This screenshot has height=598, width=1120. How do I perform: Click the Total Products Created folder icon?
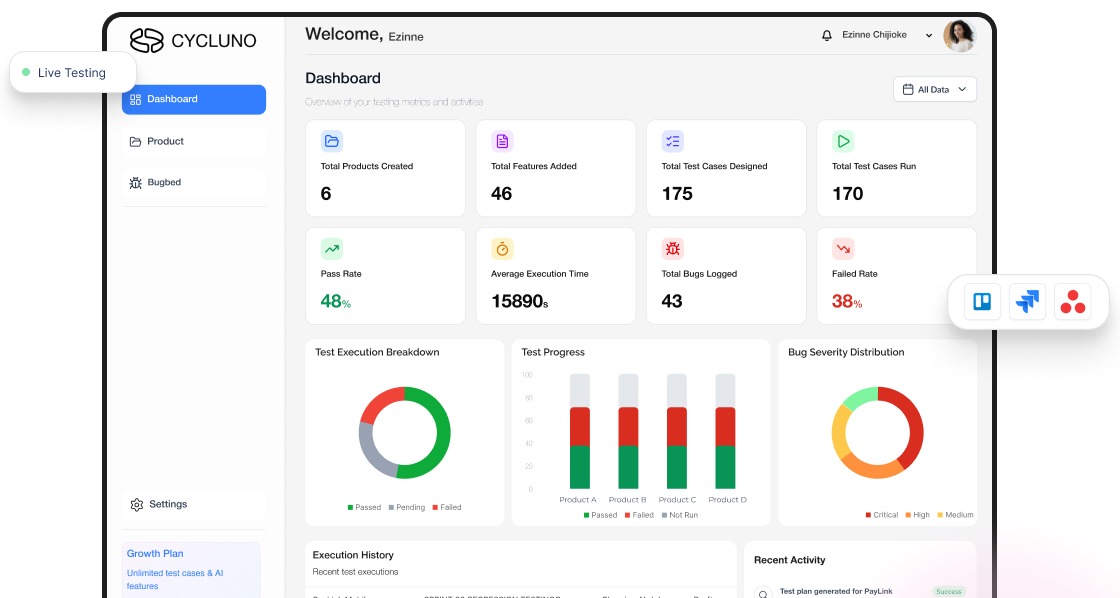(x=331, y=141)
